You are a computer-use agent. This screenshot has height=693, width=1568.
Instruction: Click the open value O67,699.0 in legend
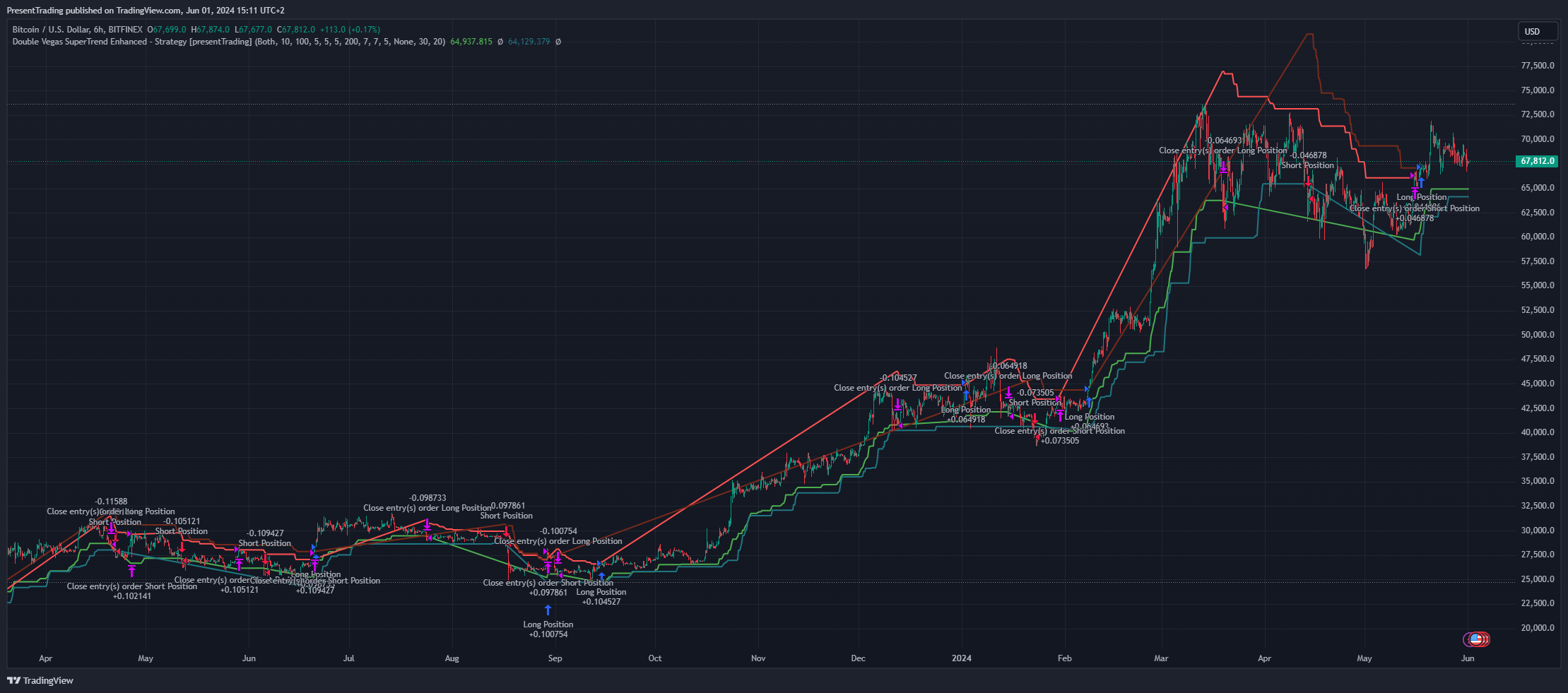point(167,30)
